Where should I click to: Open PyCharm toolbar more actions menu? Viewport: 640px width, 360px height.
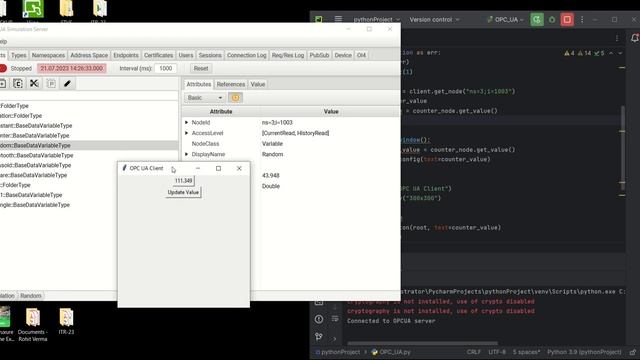point(582,20)
